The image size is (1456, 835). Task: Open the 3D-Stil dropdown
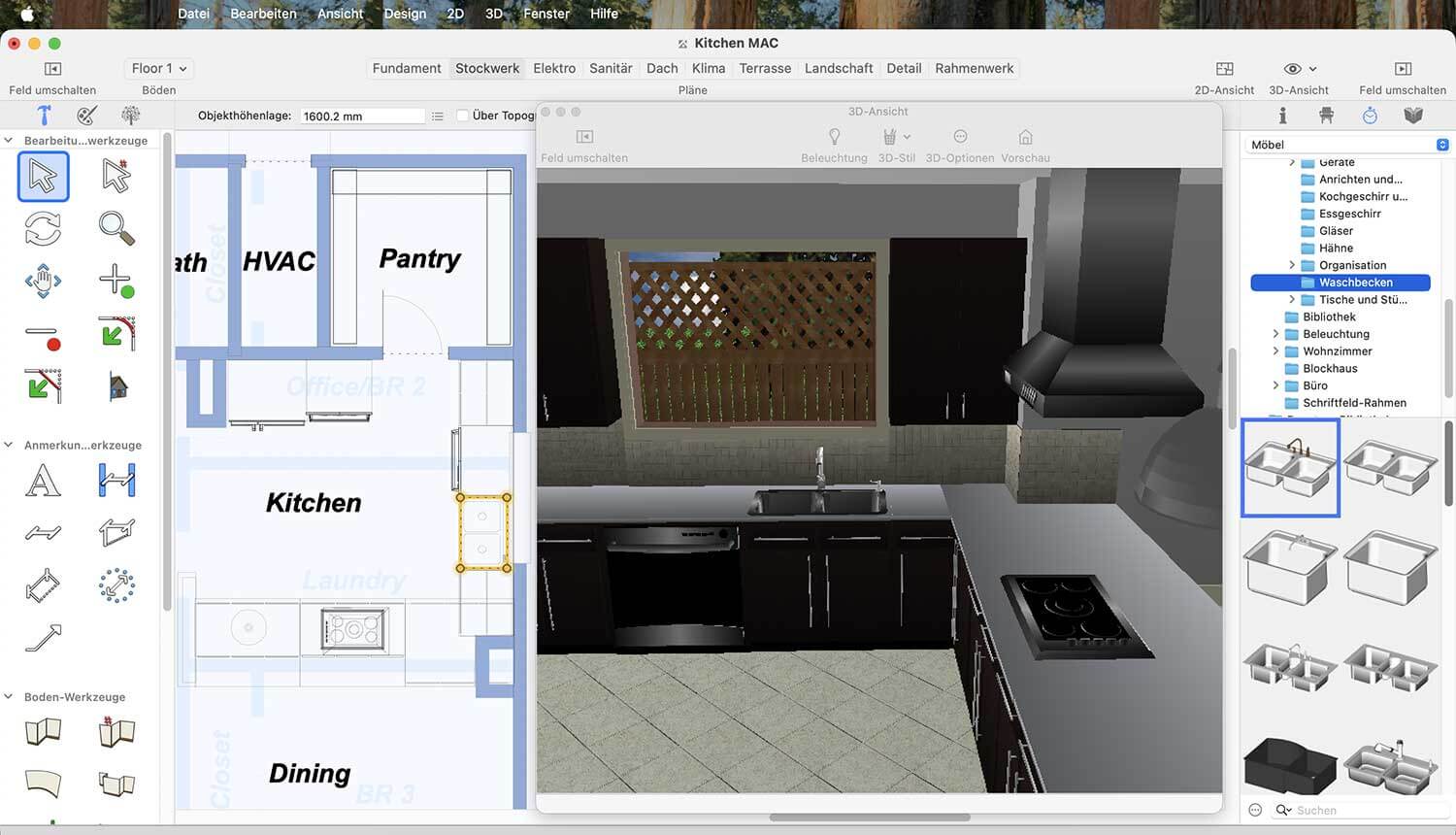(896, 137)
